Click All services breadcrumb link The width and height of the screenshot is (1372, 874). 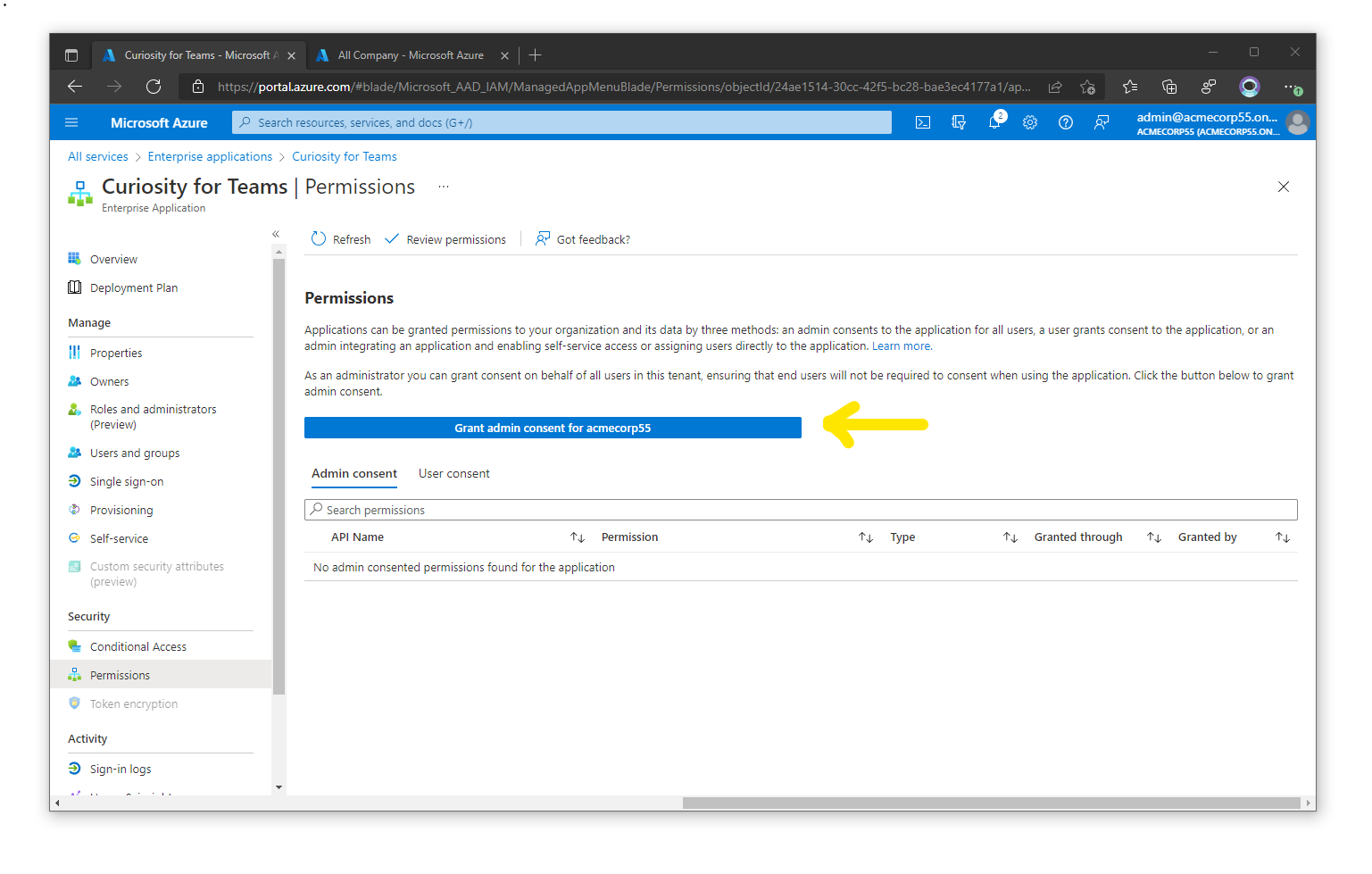click(x=98, y=156)
